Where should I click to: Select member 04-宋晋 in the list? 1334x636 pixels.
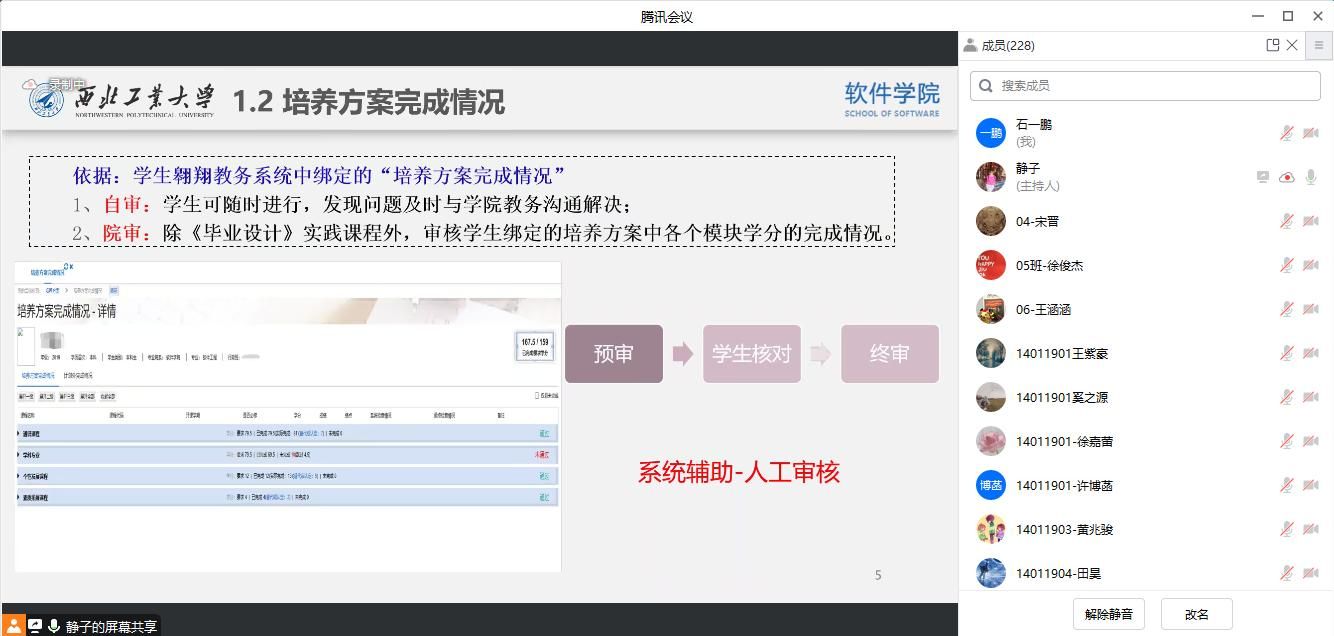click(x=1037, y=222)
